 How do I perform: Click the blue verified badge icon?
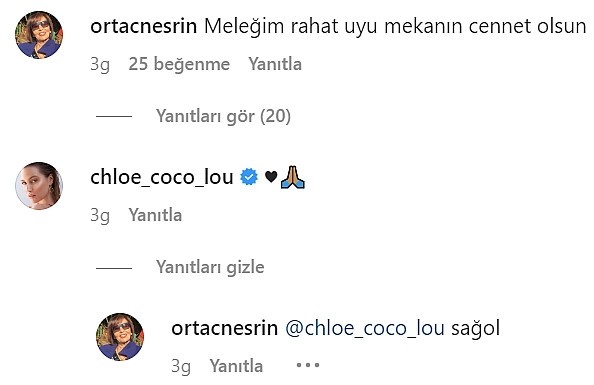pos(249,177)
